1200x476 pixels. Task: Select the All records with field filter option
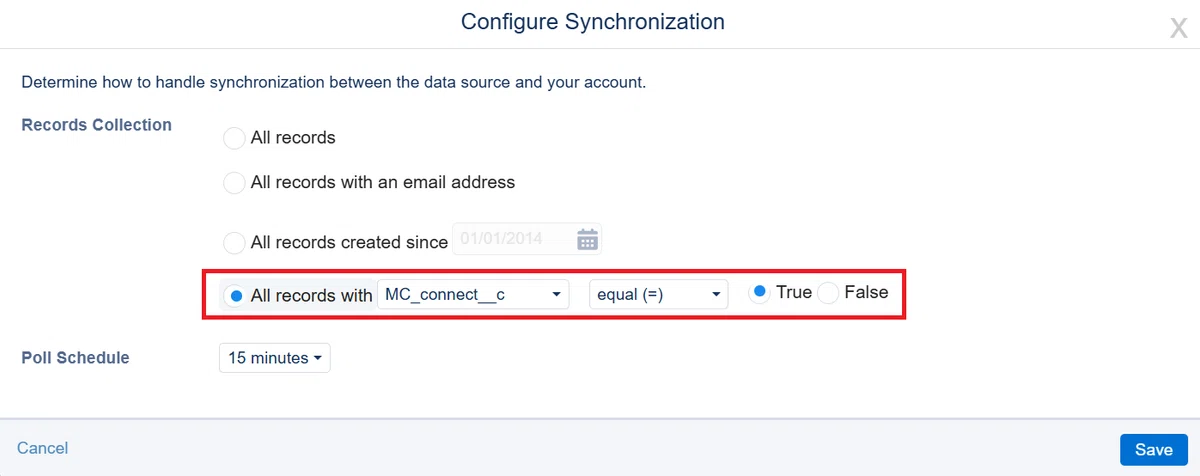coord(236,296)
